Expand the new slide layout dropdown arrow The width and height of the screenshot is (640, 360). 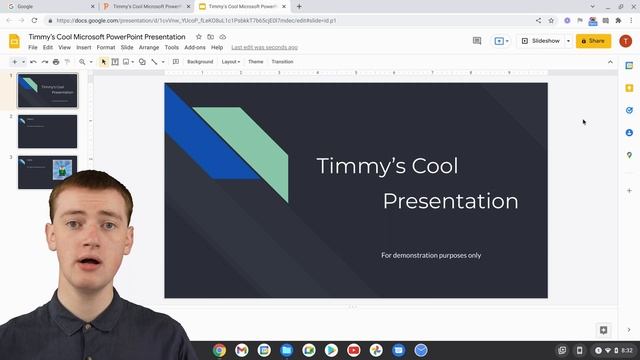(24, 62)
